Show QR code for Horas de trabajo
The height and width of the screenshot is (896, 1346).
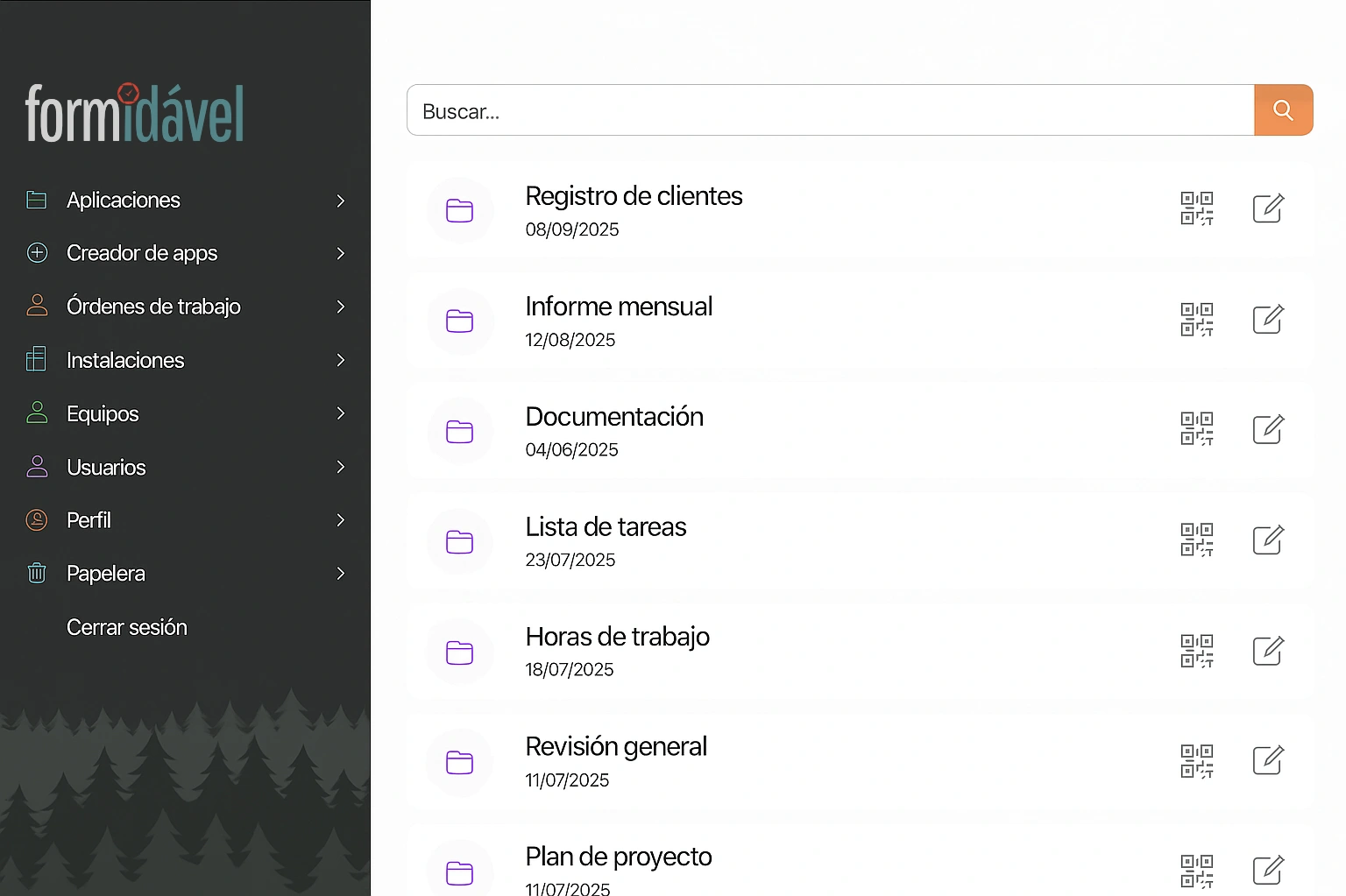coord(1197,651)
